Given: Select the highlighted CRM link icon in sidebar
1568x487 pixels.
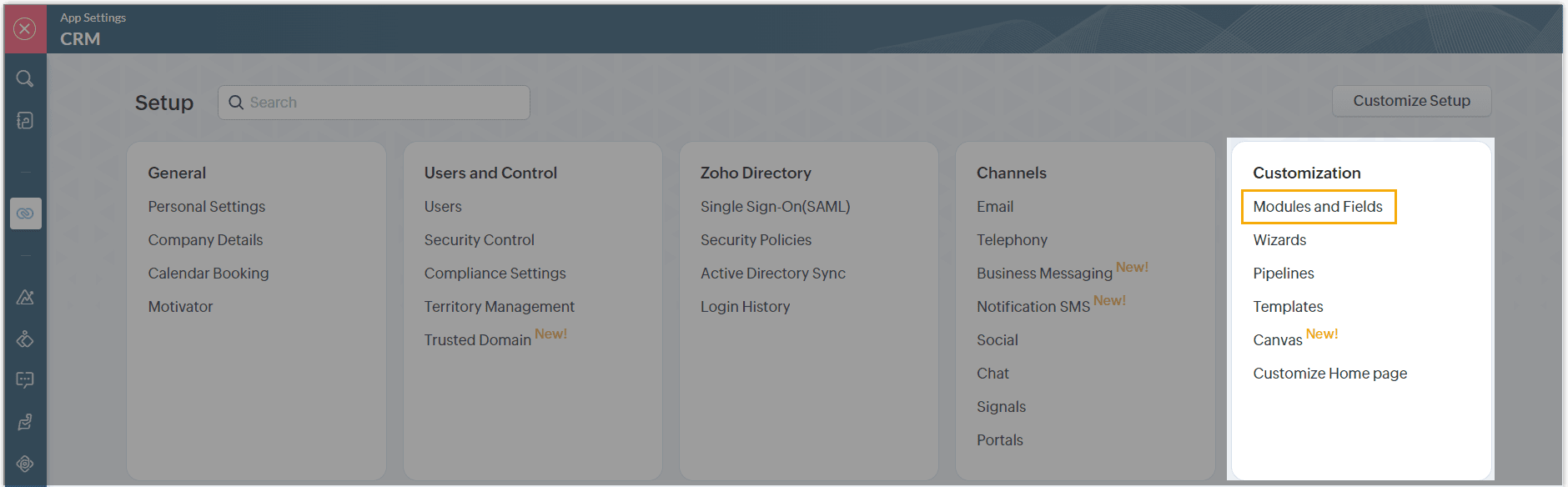Looking at the screenshot, I should click(25, 213).
